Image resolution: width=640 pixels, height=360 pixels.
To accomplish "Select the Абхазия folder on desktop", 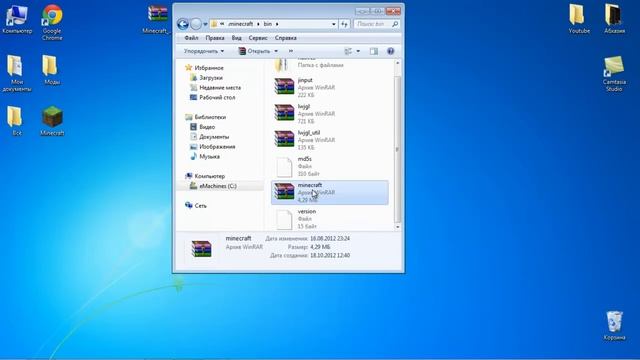I will 614,19.
